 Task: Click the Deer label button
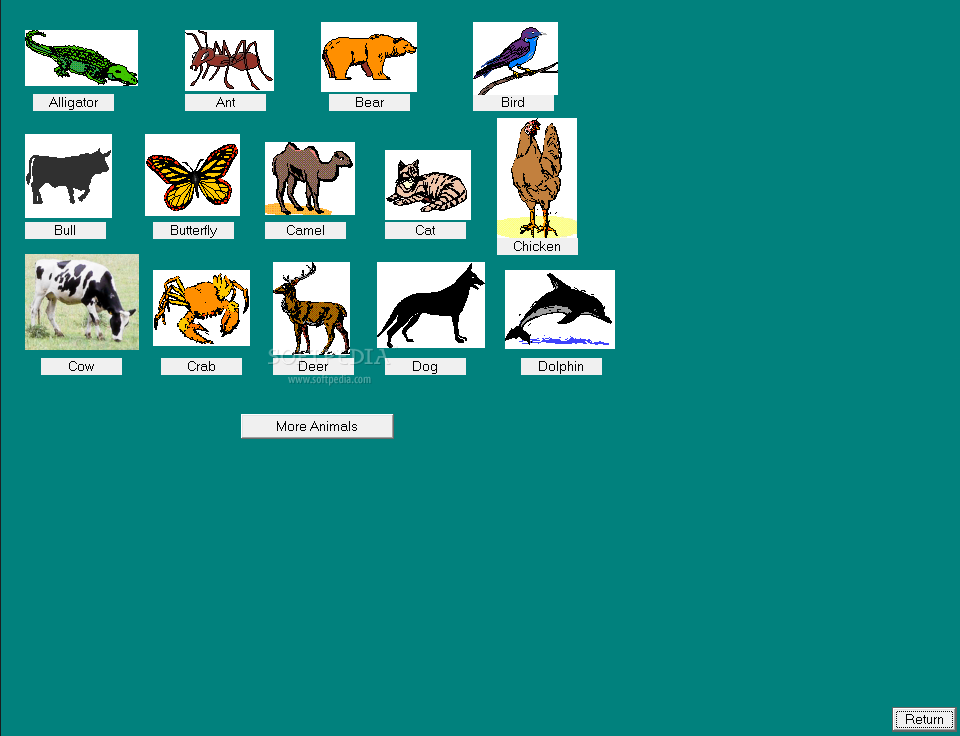tap(313, 366)
